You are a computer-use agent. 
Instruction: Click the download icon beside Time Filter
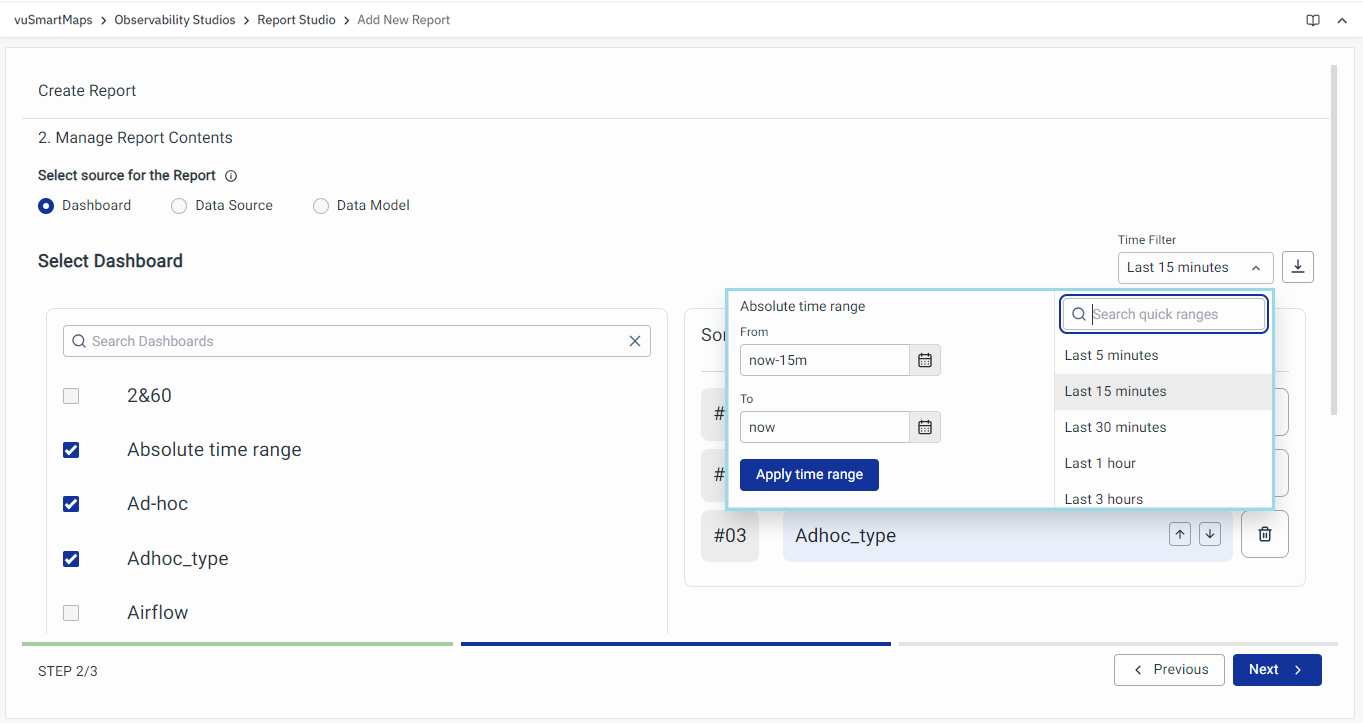click(x=1298, y=267)
